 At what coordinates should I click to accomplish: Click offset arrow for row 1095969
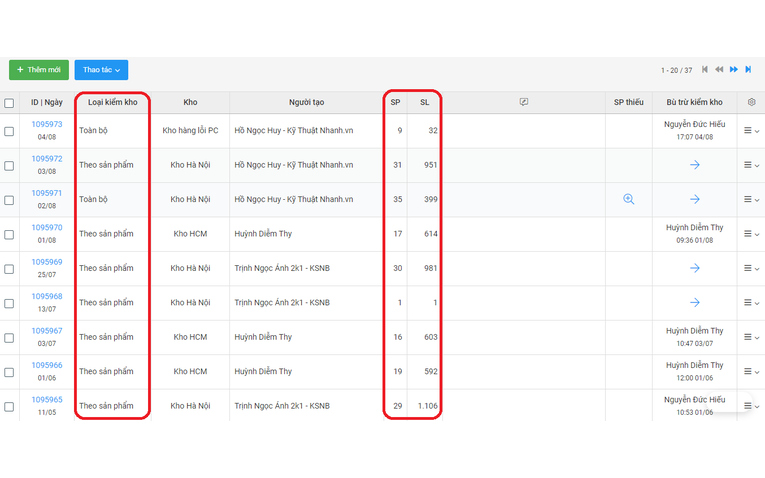click(x=695, y=268)
